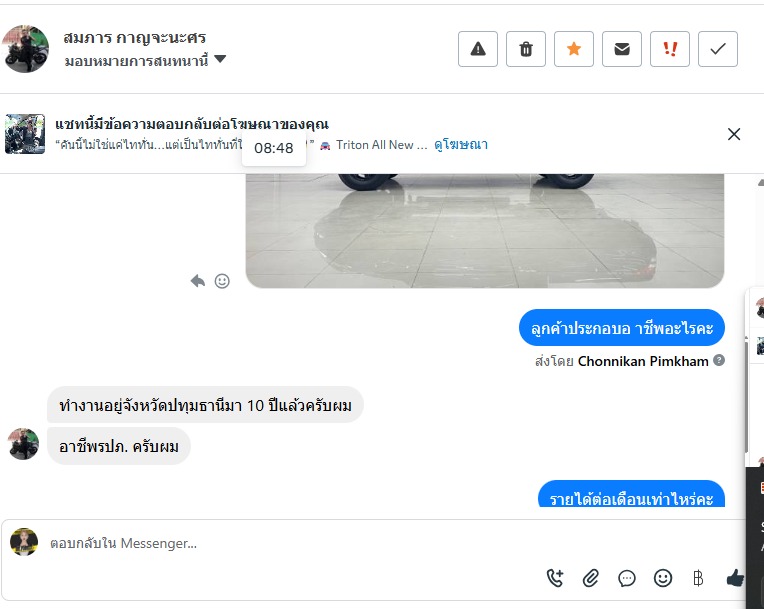Mark conversation done with checkmark button
Image resolution: width=764 pixels, height=609 pixels.
(x=718, y=49)
